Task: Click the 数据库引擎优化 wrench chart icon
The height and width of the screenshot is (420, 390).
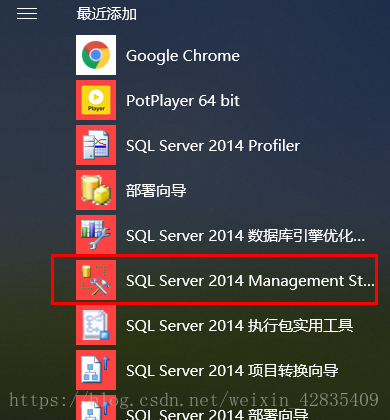Action: tap(96, 235)
